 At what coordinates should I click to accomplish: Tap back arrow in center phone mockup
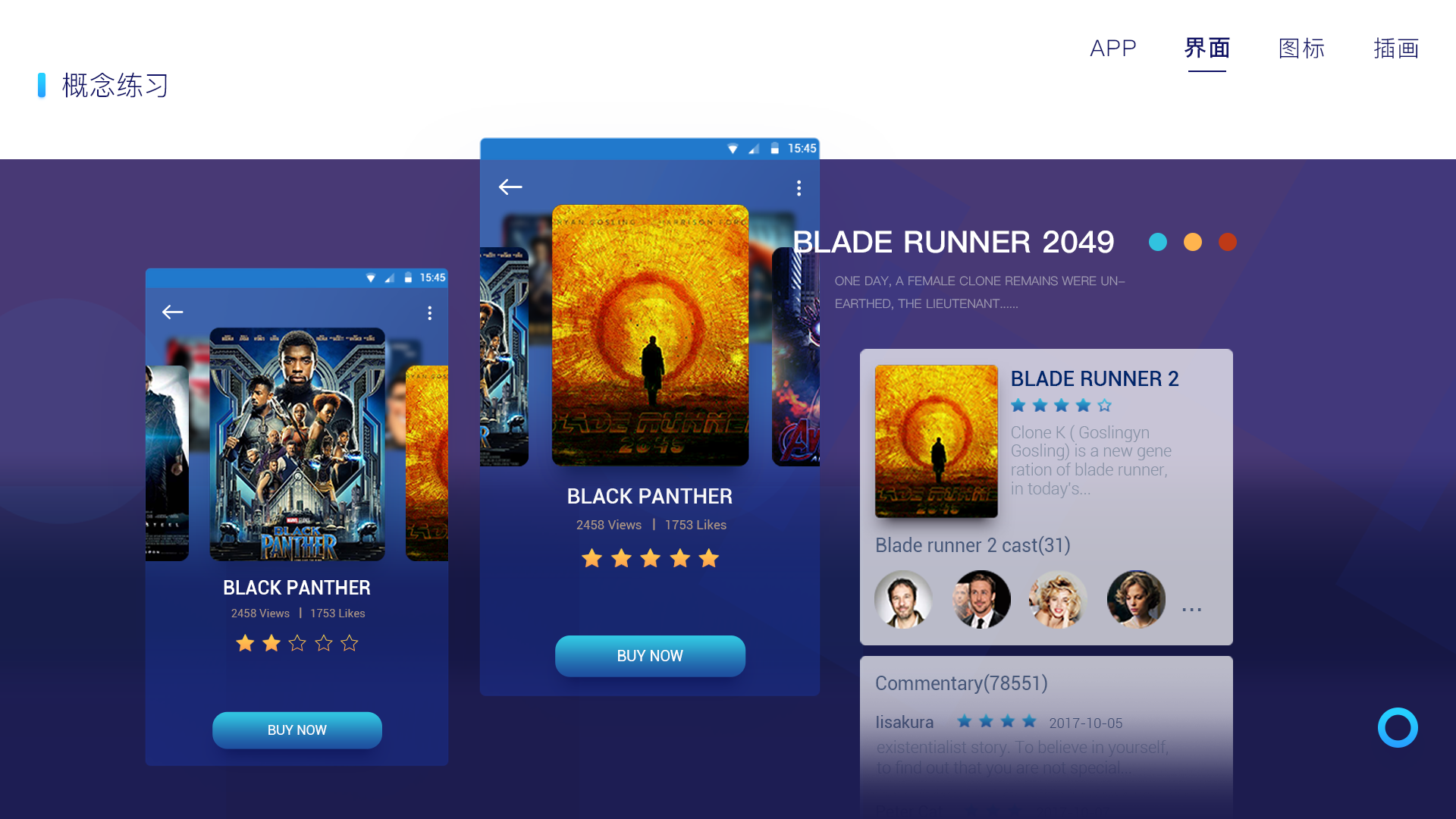510,187
